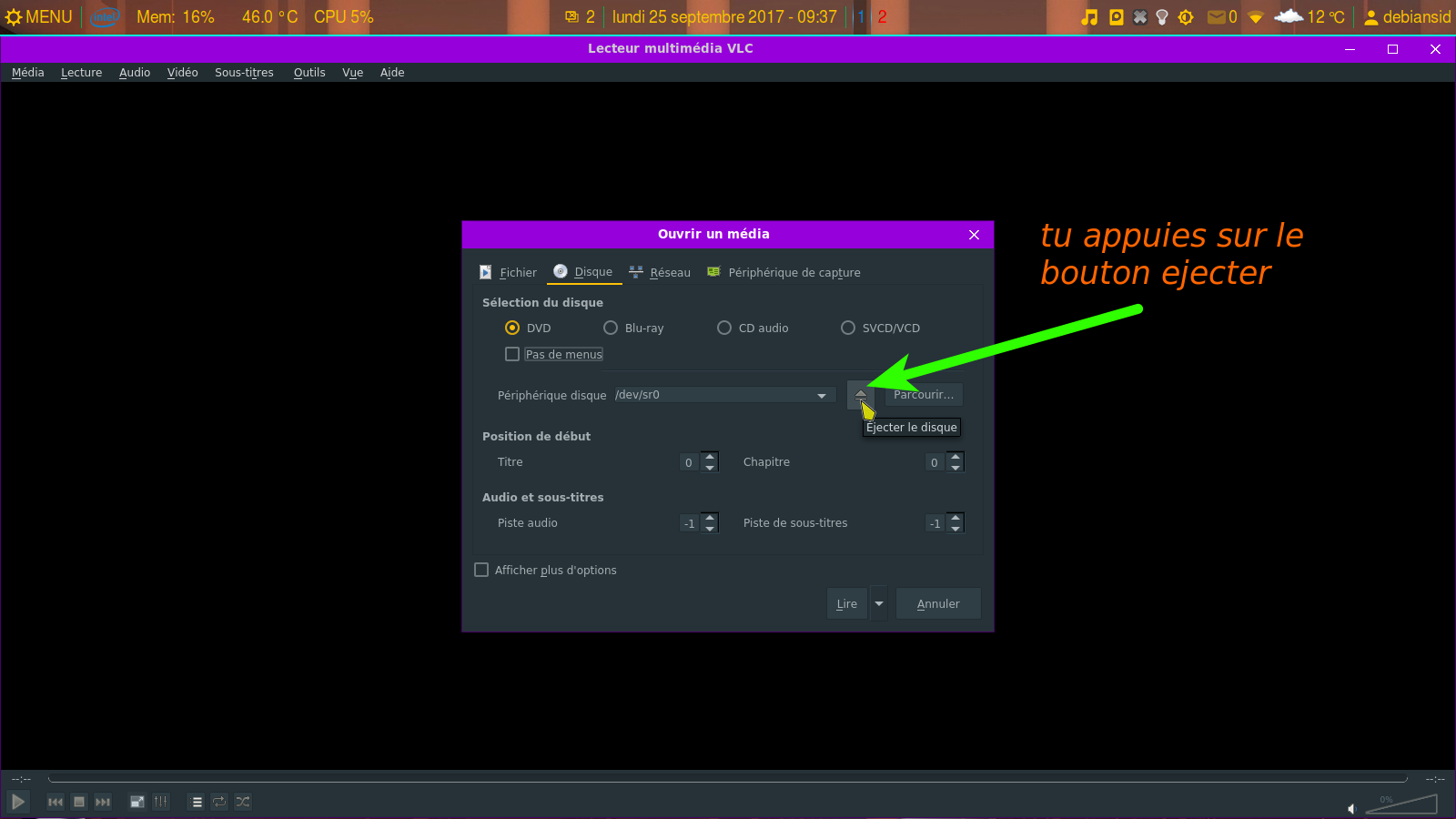Switch to workspace 1
Viewport: 1456px width, 819px height.
coord(861,17)
